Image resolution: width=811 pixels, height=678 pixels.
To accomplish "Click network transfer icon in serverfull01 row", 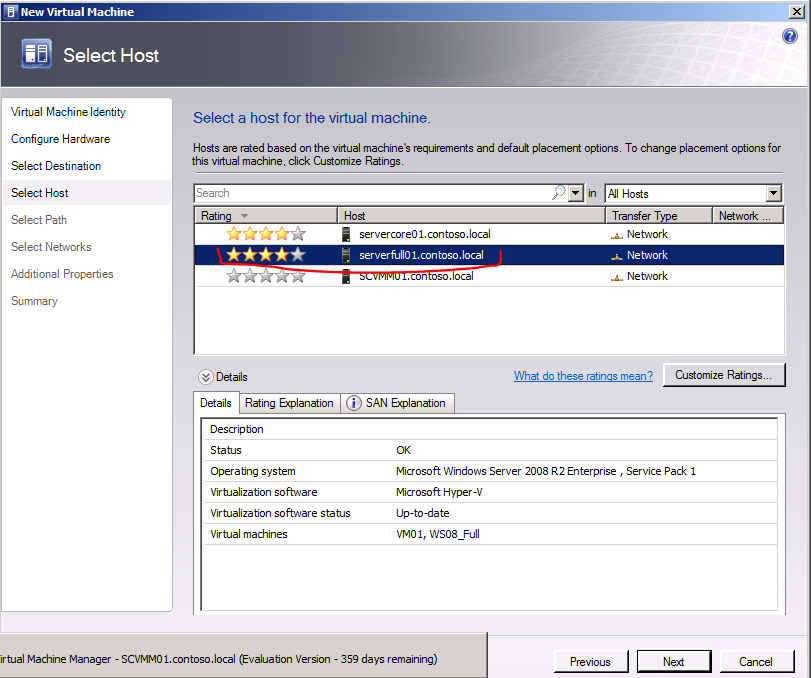I will pos(617,256).
